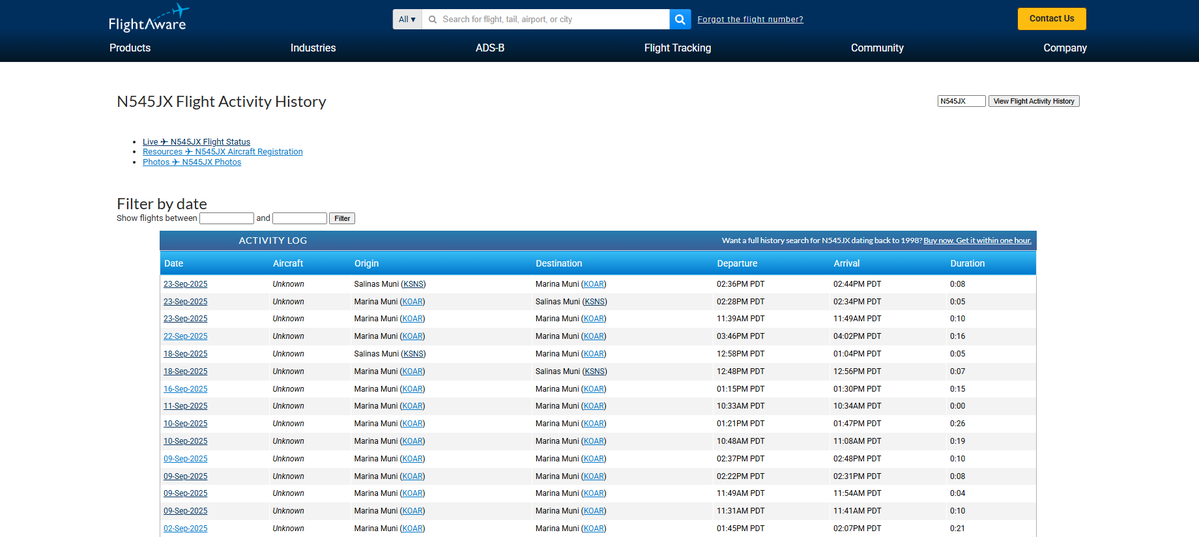Open Buy now full history link
This screenshot has height=537, width=1199.
click(977, 240)
